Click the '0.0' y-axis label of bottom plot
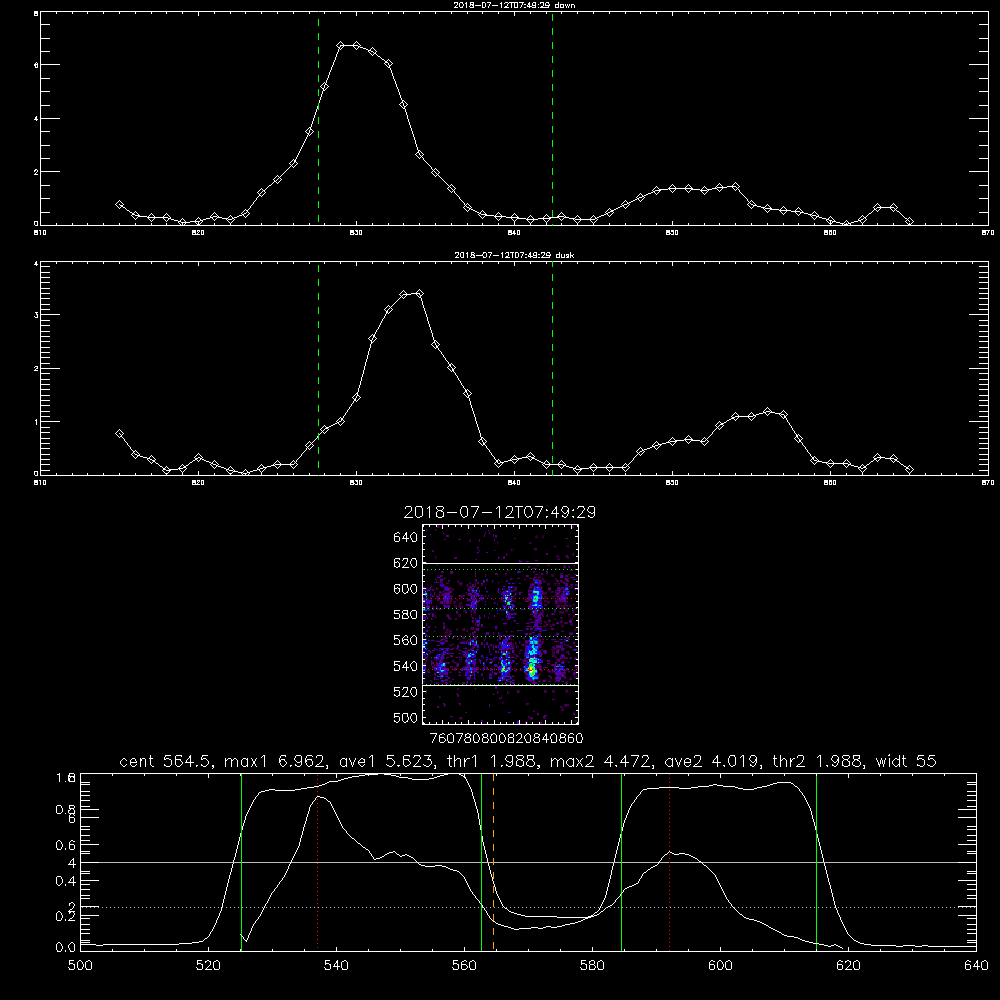 (x=65, y=947)
